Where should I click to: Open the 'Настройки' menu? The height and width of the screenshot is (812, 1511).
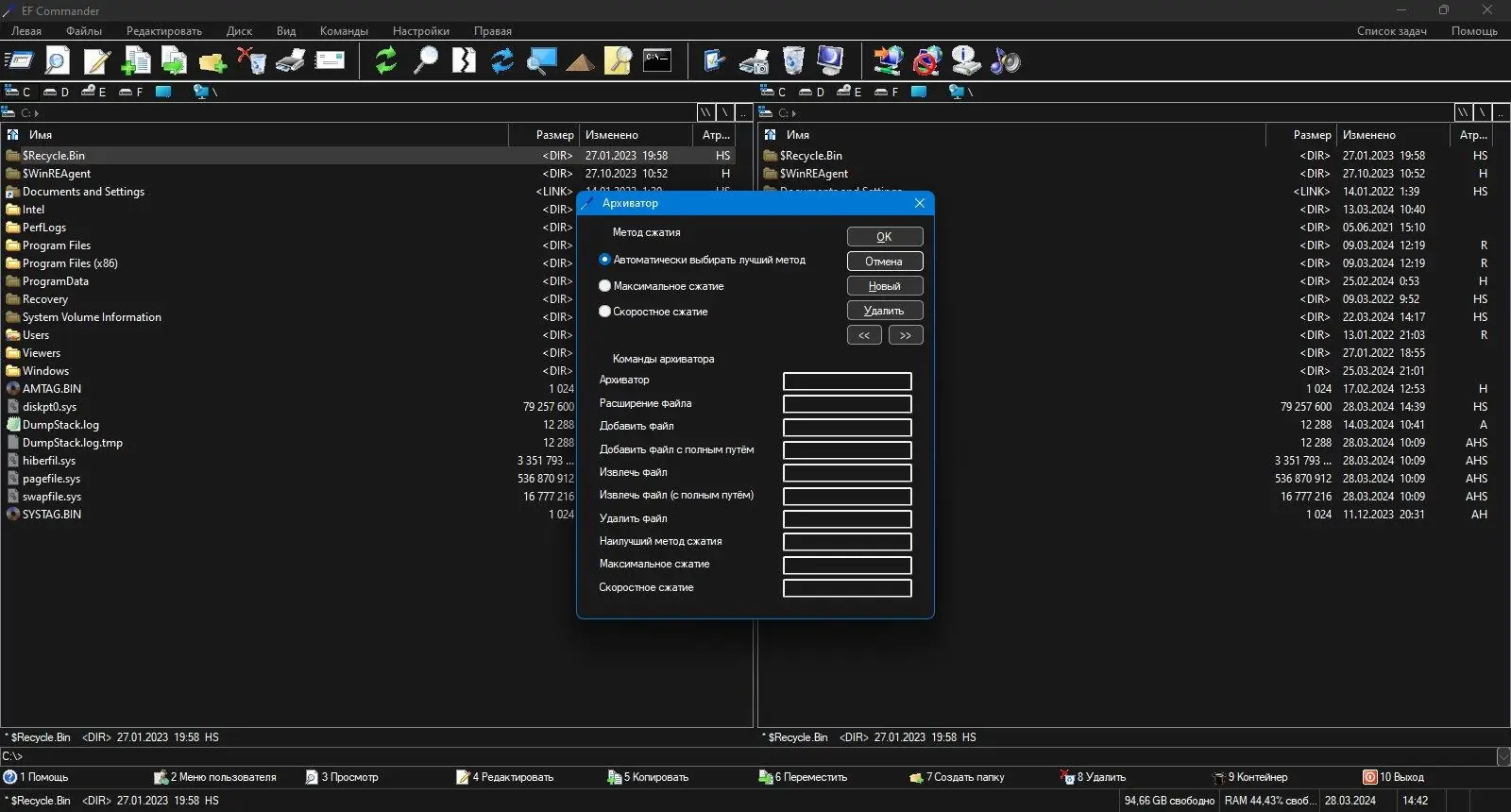[420, 31]
